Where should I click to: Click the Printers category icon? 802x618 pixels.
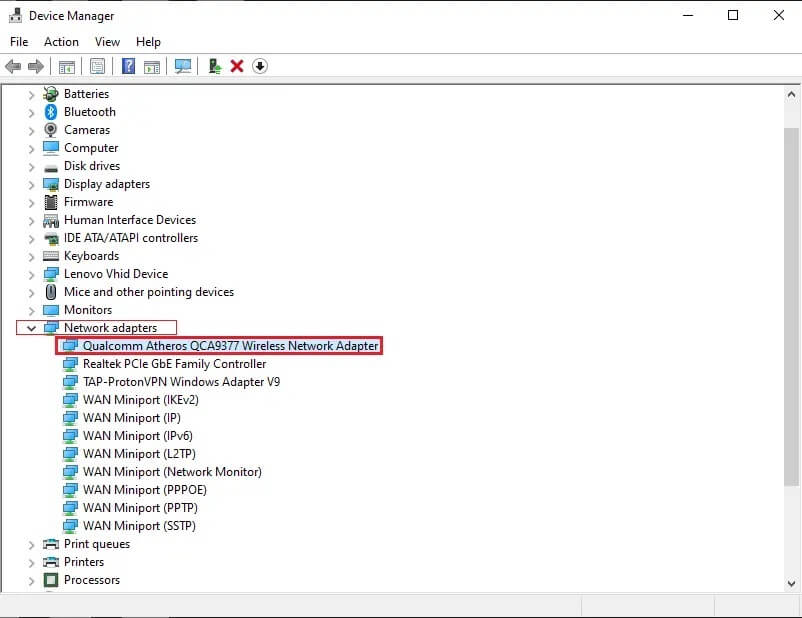point(51,562)
